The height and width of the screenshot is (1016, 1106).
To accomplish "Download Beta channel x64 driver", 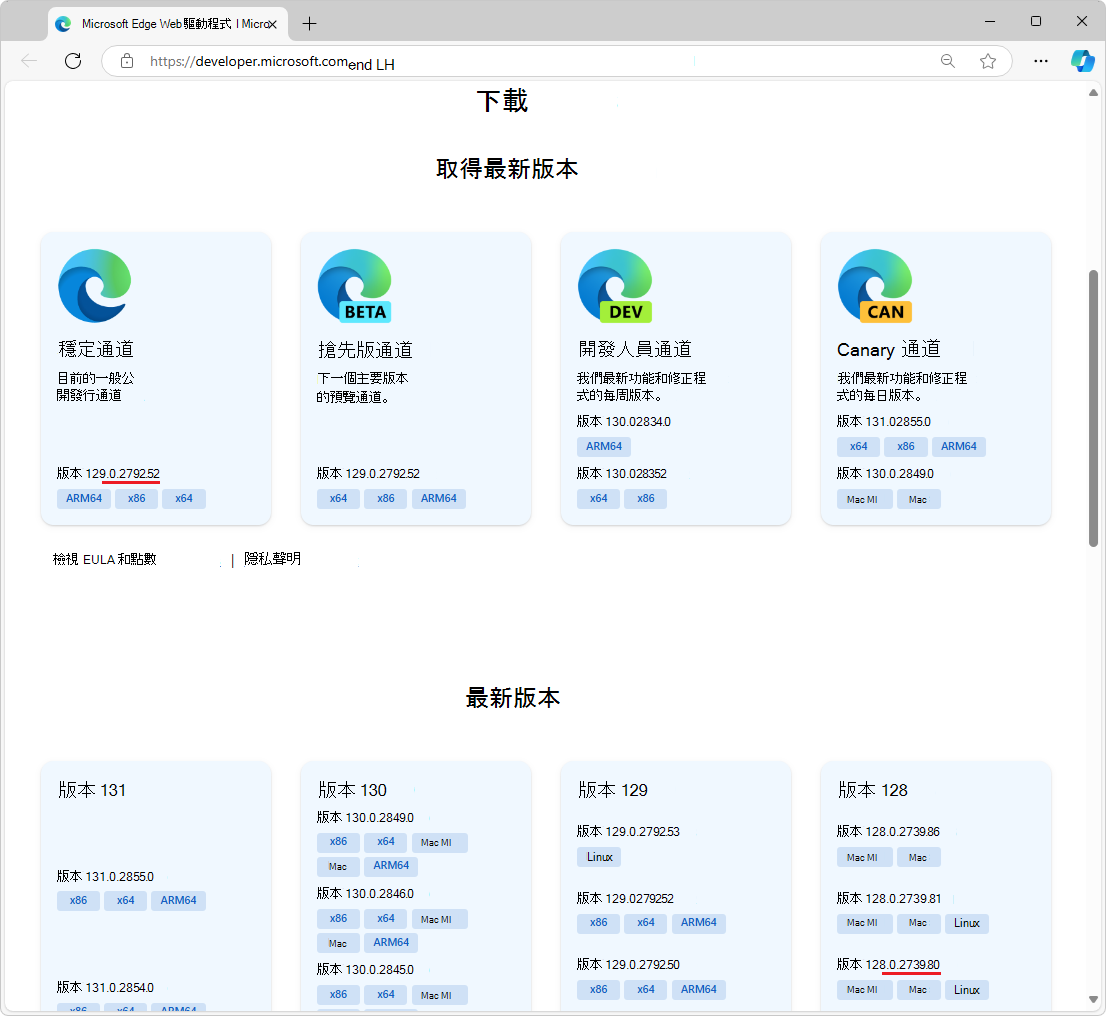I will (x=339, y=499).
